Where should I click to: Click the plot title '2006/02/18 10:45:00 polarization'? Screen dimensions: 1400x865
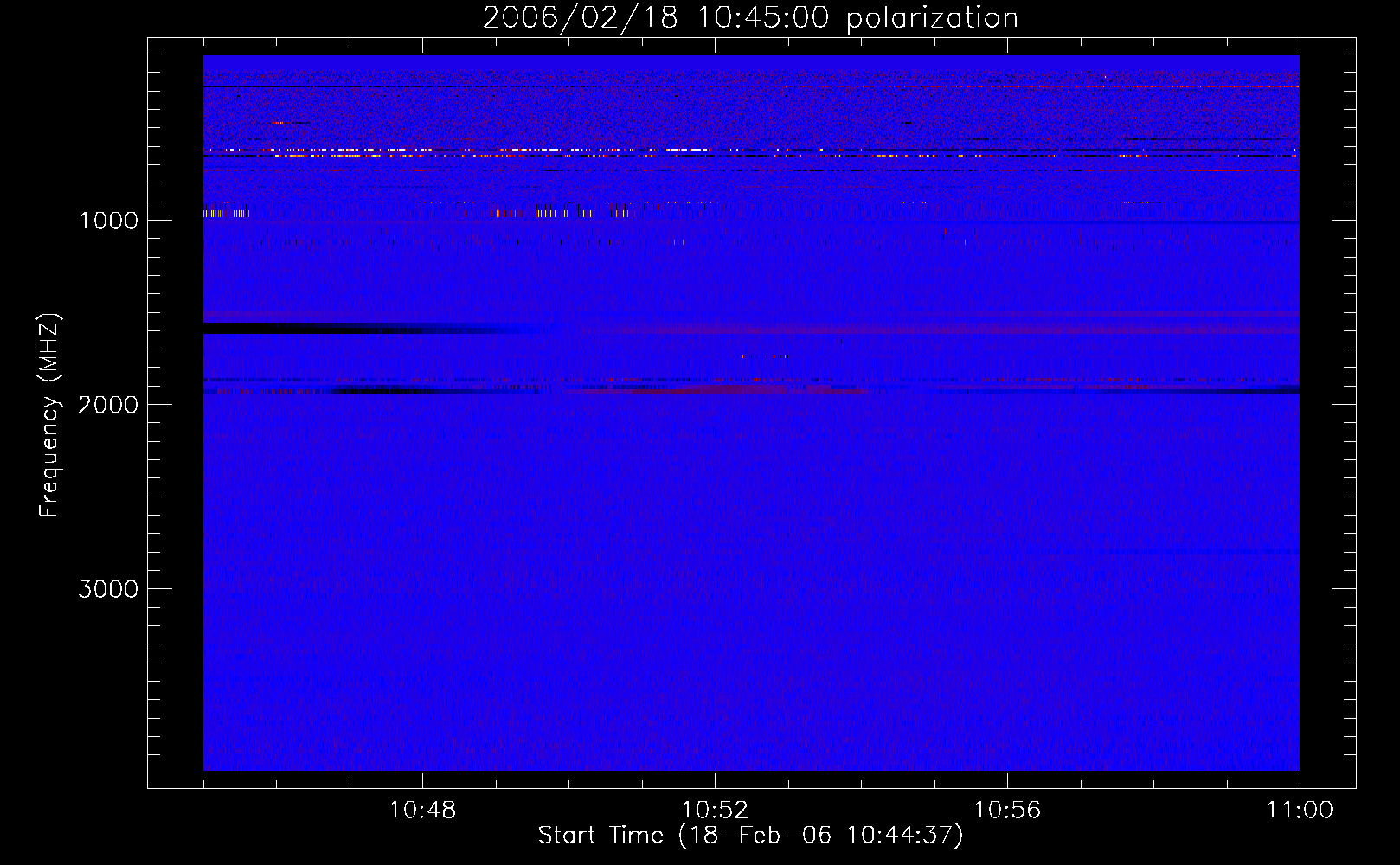click(750, 17)
